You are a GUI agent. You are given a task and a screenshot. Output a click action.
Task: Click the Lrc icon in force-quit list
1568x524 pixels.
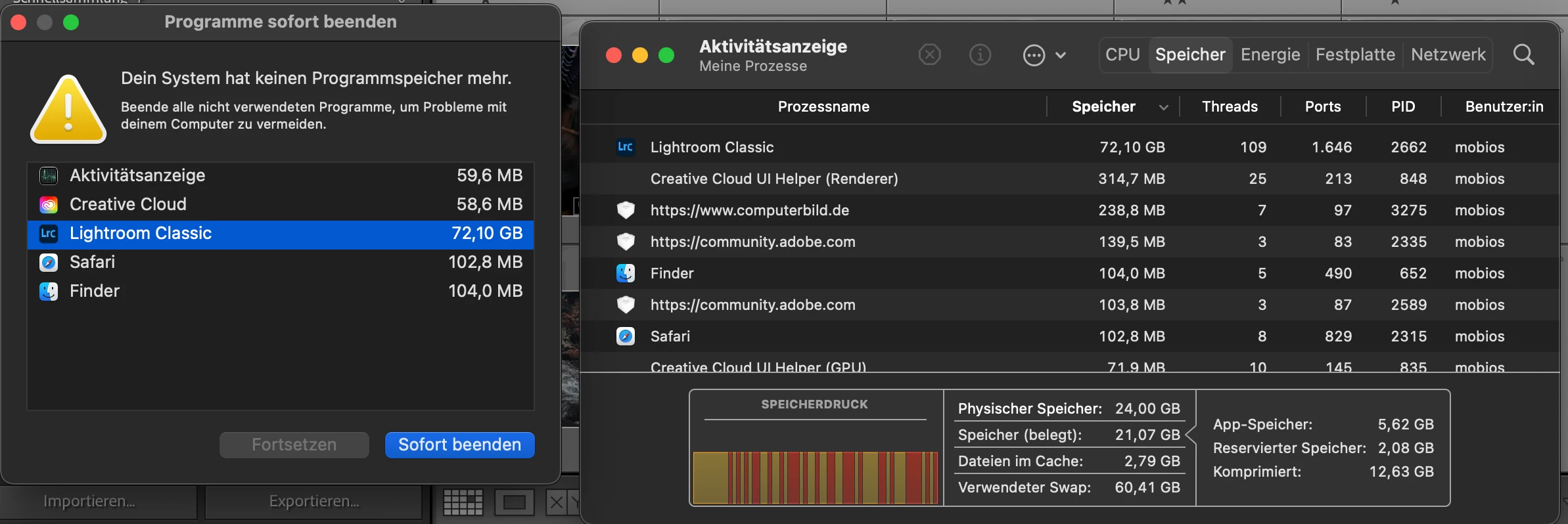pos(49,233)
